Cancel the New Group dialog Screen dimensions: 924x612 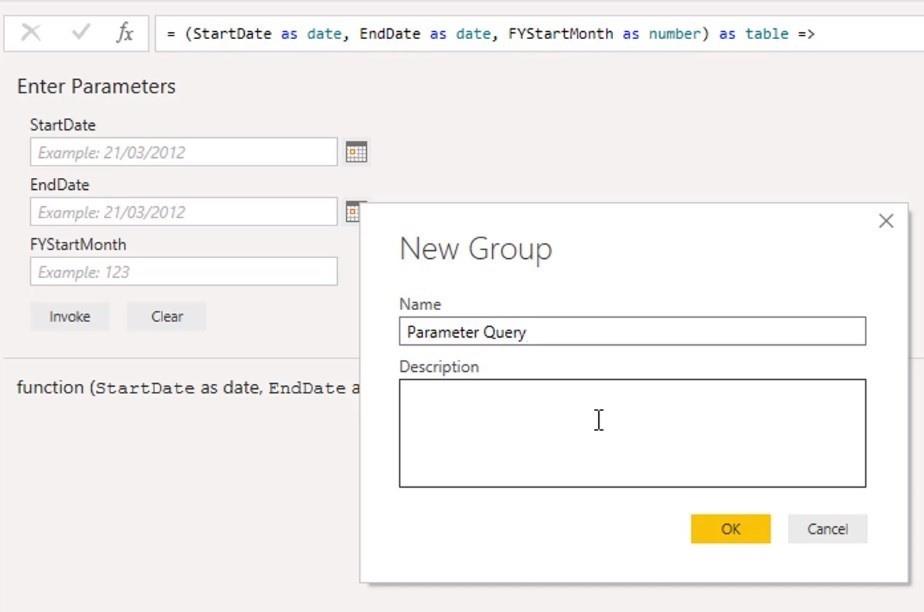click(x=827, y=528)
